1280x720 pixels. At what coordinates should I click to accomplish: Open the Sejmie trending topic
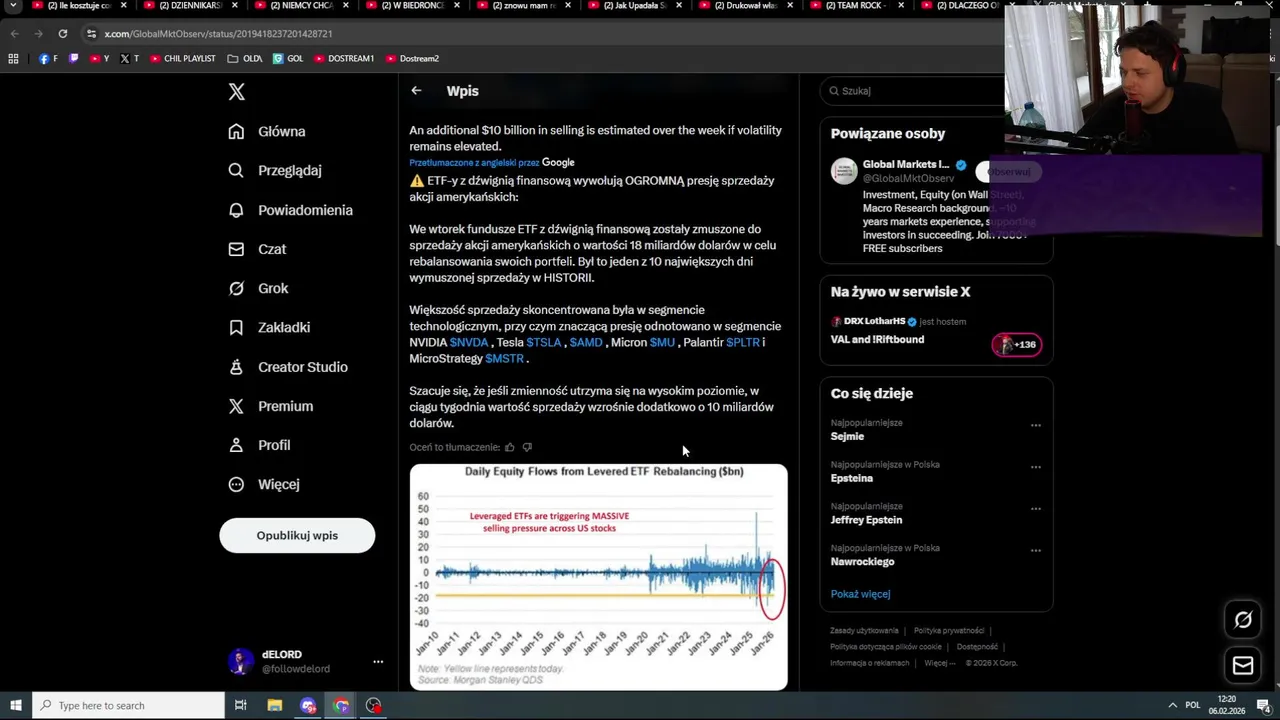click(x=847, y=437)
